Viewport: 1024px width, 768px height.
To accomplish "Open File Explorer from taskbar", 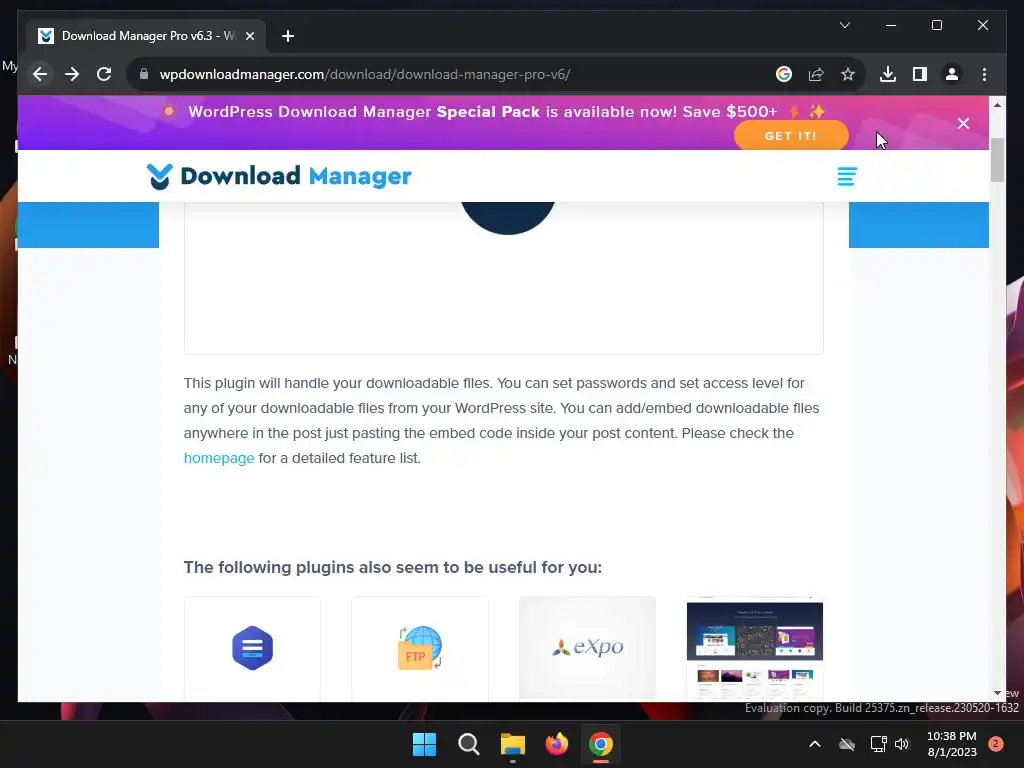I will point(513,744).
